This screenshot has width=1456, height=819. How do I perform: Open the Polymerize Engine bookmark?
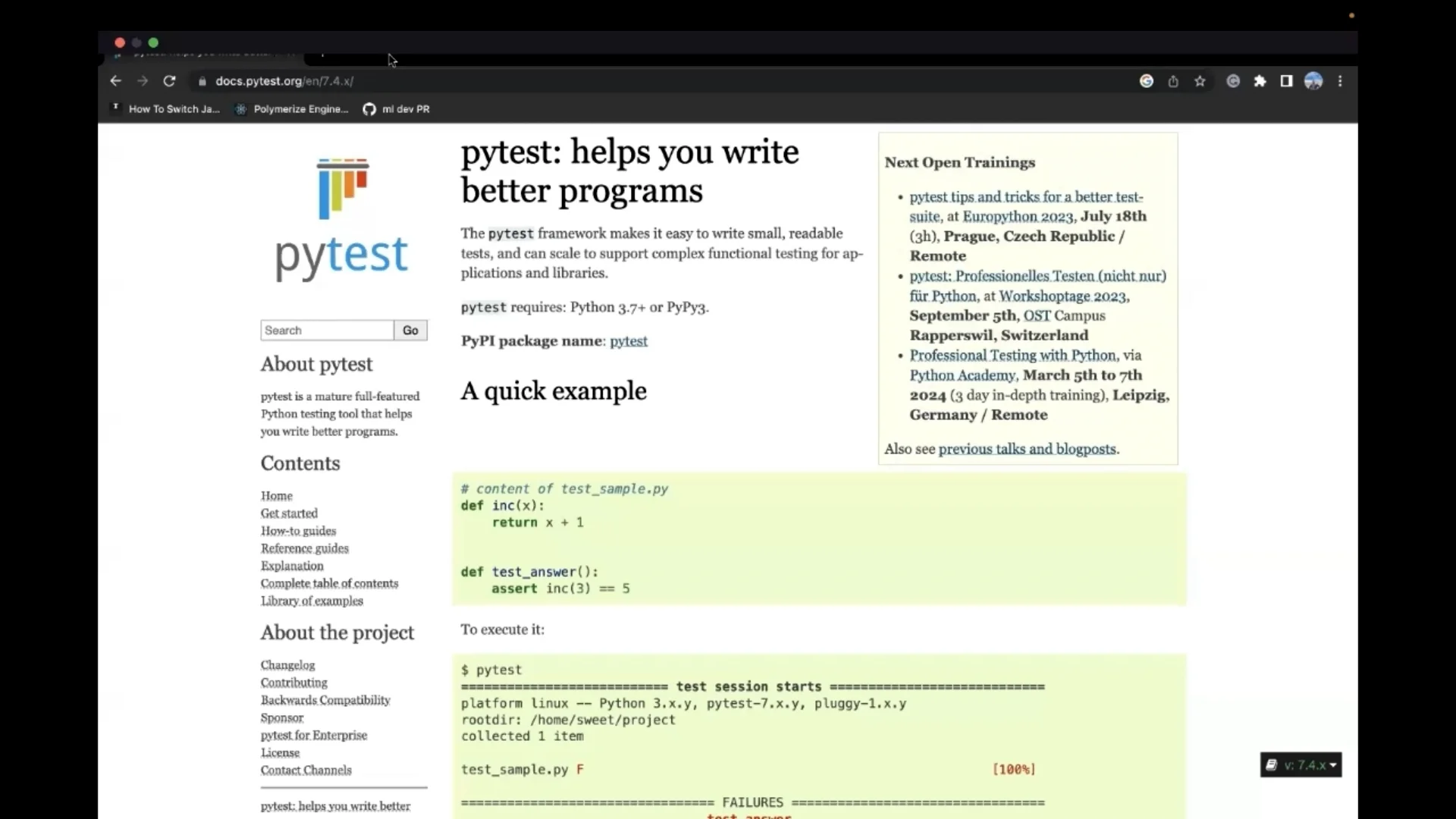click(x=290, y=109)
